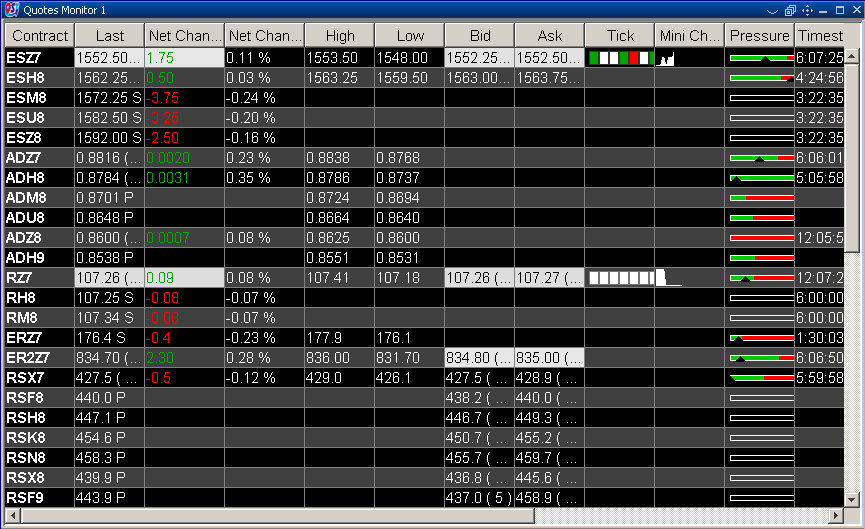Select the ESH8 contract cell
Image resolution: width=865 pixels, height=529 pixels.
[x=40, y=78]
